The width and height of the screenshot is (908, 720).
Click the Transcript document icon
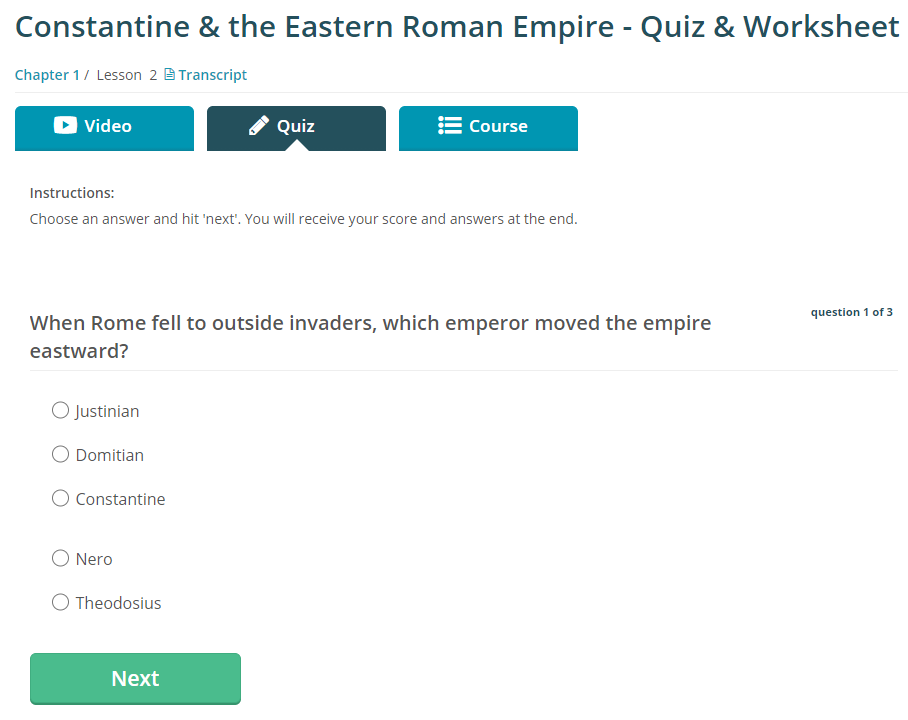(169, 74)
